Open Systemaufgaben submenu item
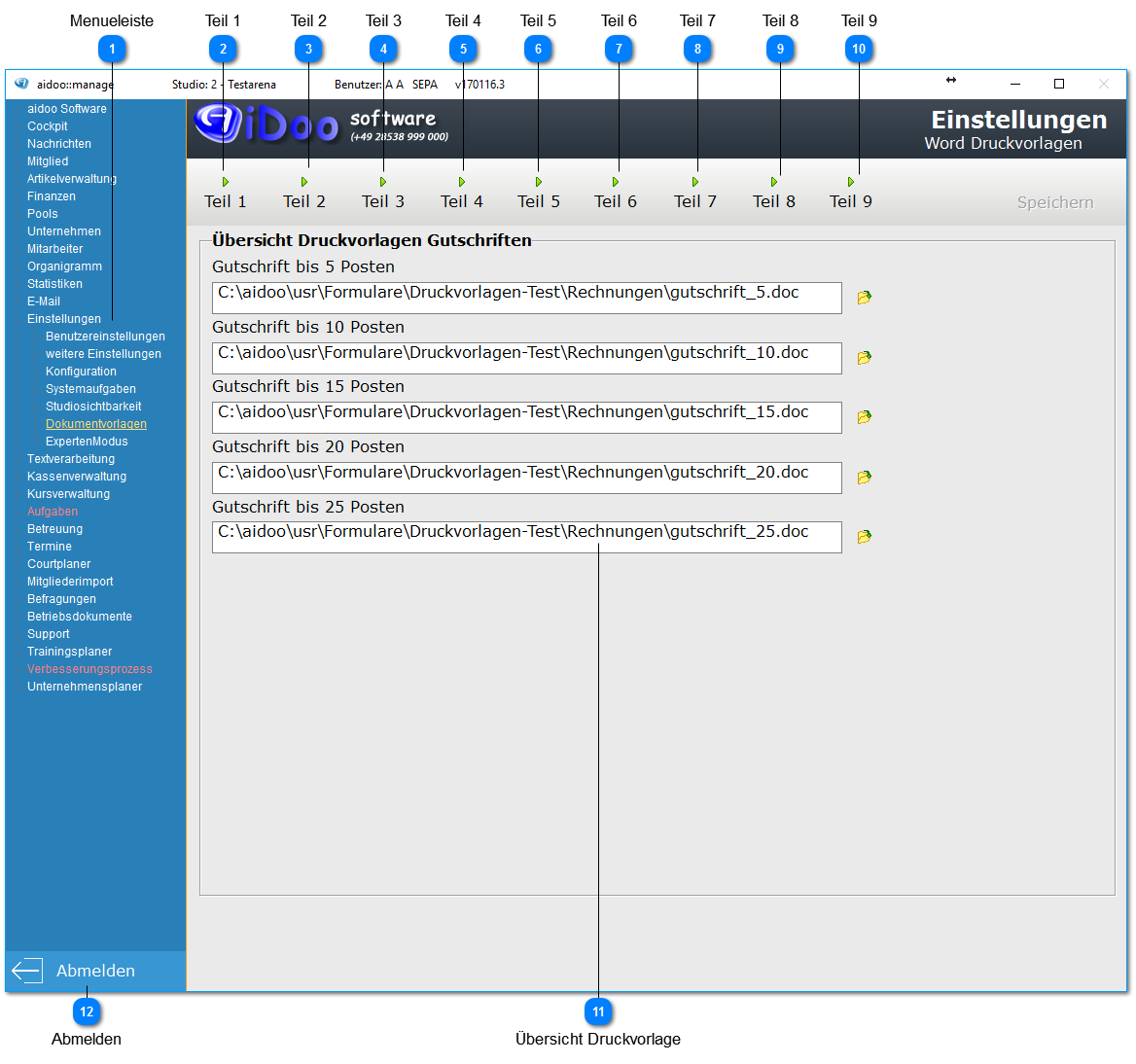 (x=90, y=389)
